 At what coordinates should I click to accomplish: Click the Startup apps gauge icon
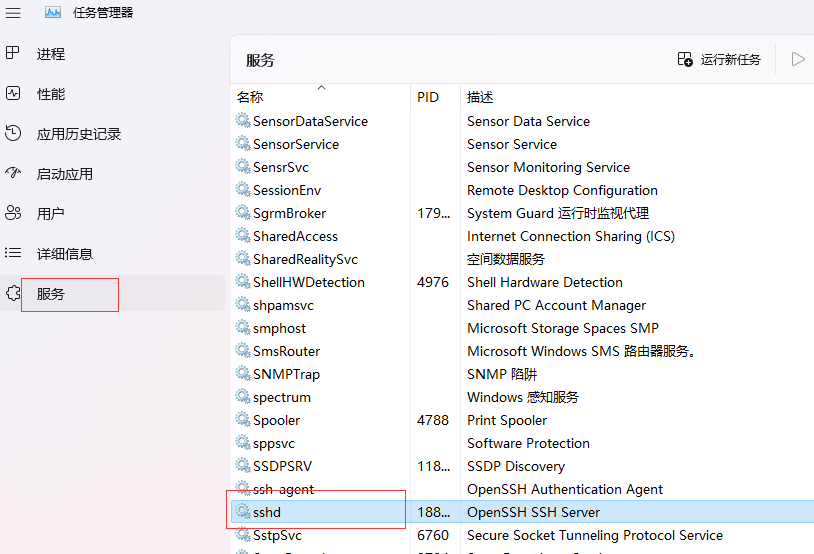[x=13, y=173]
